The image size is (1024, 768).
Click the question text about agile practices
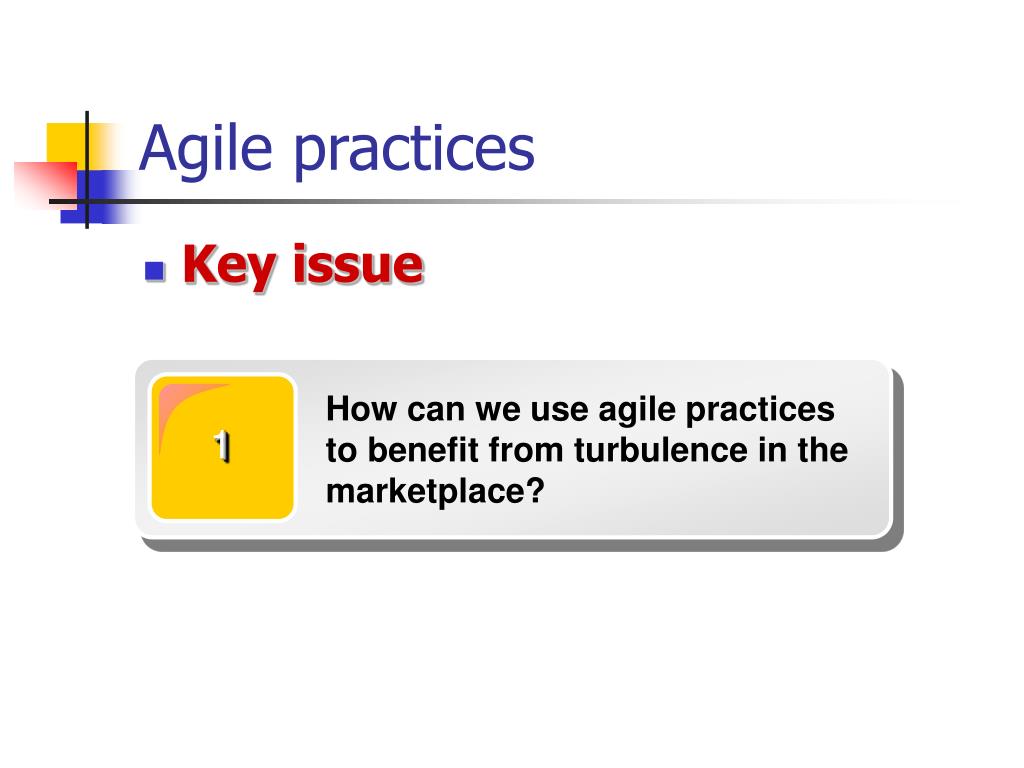tap(586, 449)
